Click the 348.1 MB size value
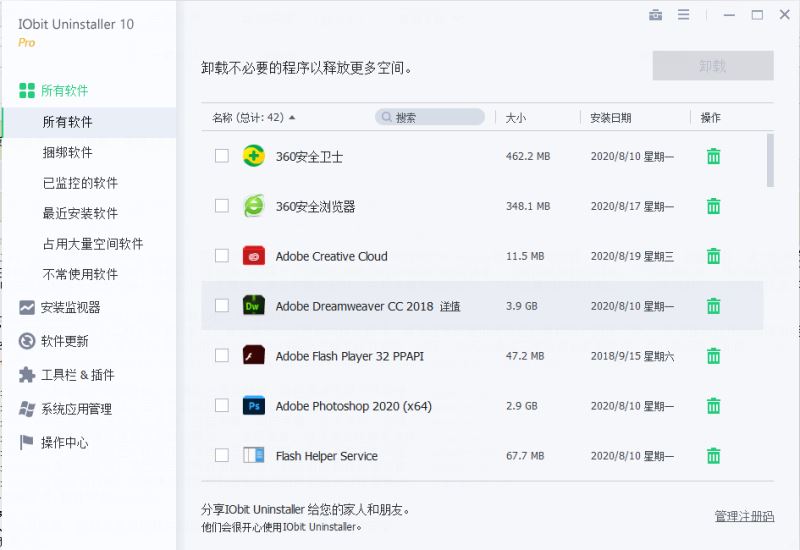Viewport: 800px width, 550px height. (x=528, y=206)
